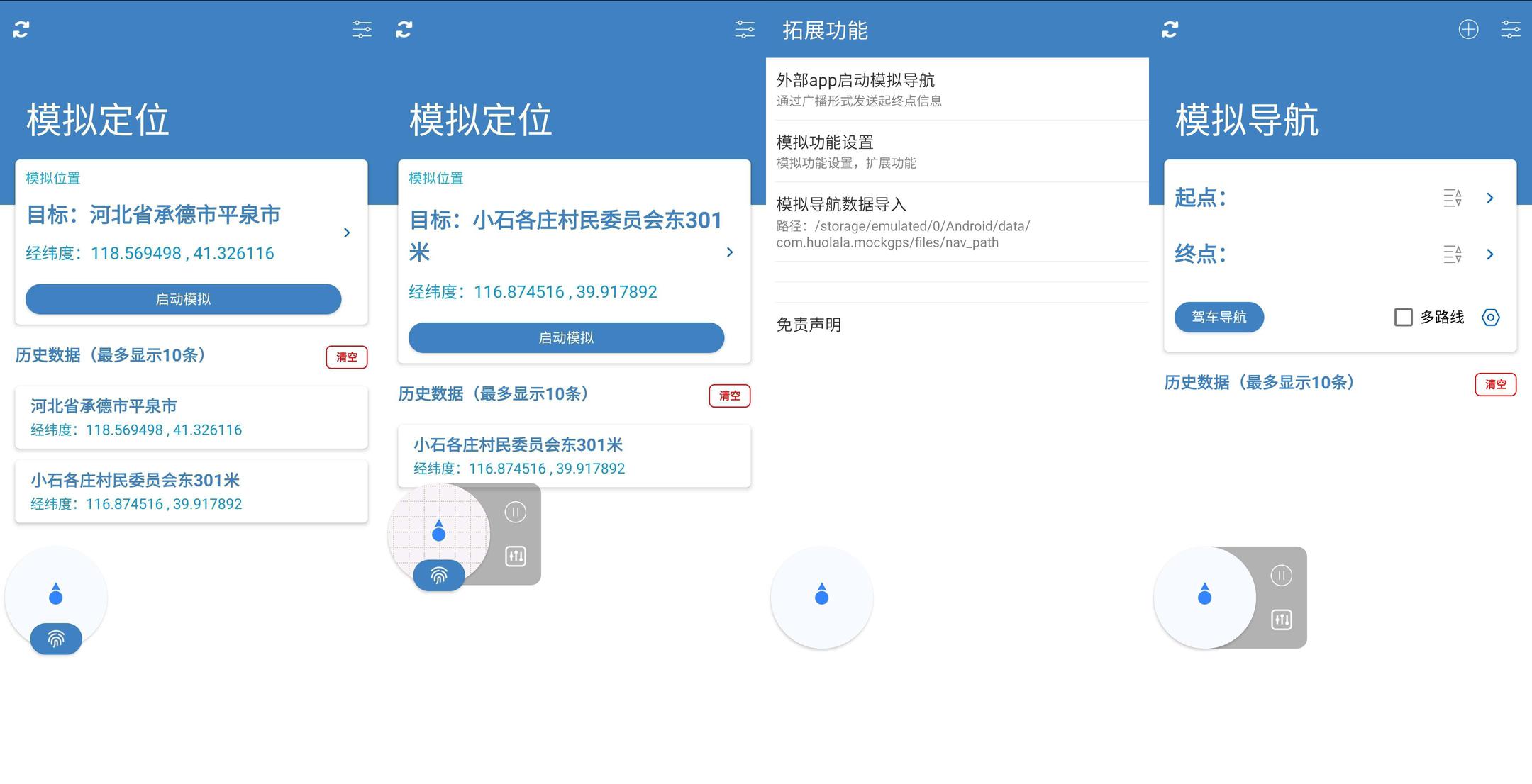
Task: Start simulation with 启动模拟 in first screen
Action: 183,299
